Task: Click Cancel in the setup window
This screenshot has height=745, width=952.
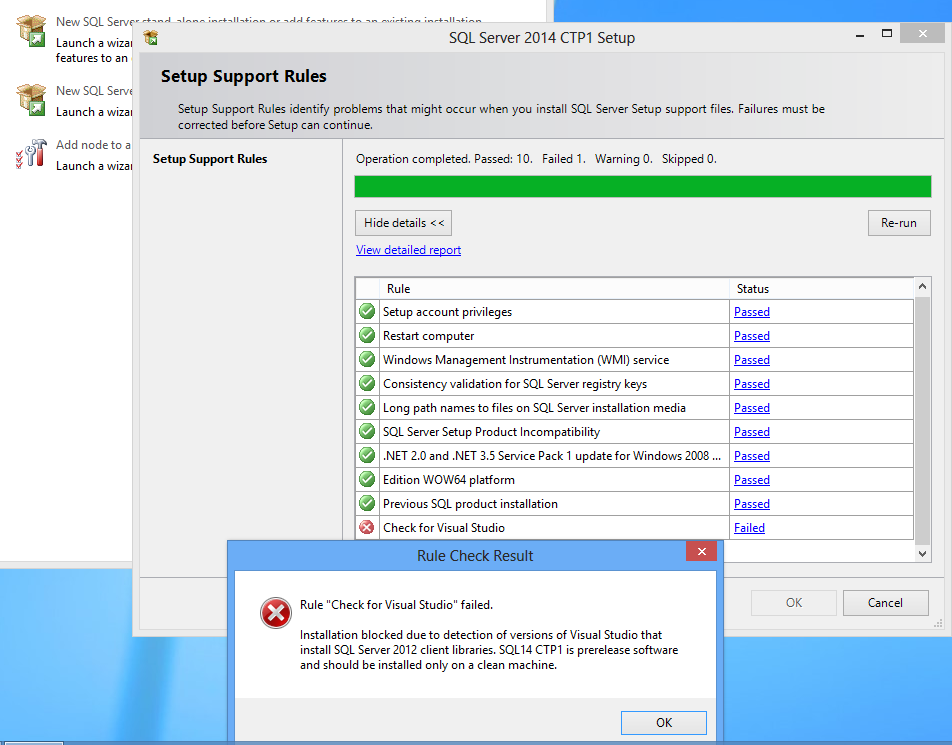Action: click(x=885, y=602)
